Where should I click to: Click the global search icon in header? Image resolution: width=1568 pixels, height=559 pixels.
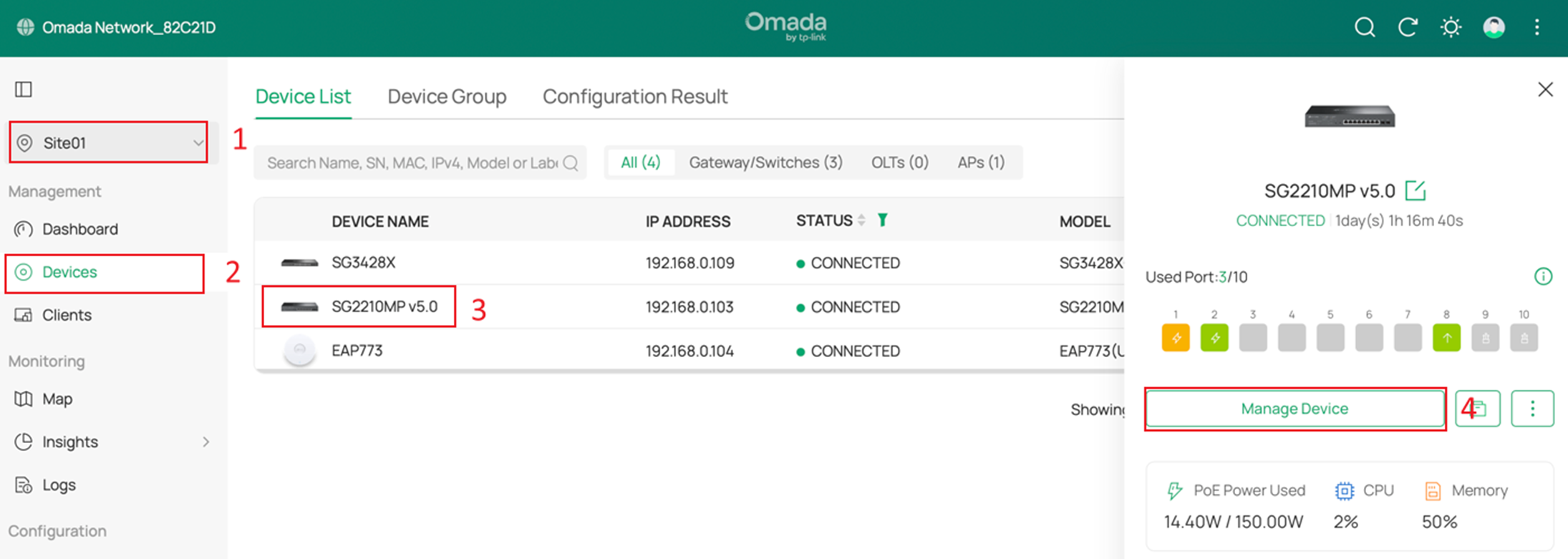1365,27
